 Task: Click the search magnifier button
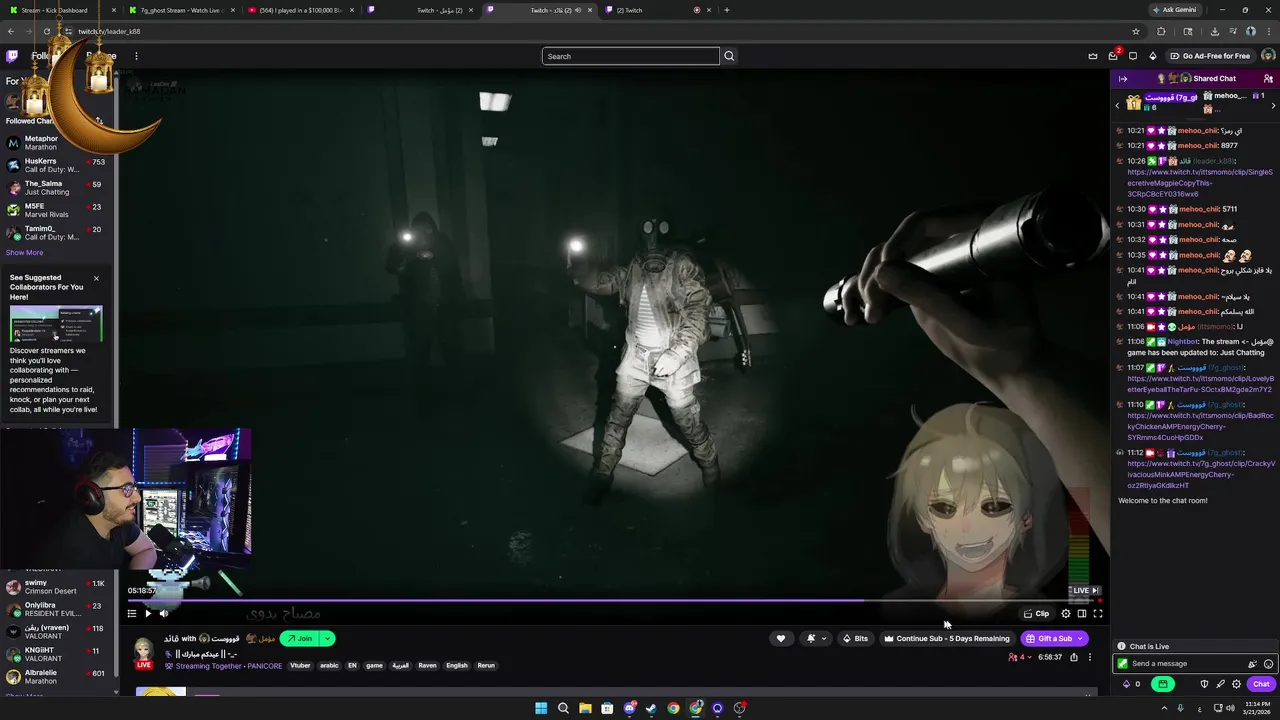coord(729,56)
